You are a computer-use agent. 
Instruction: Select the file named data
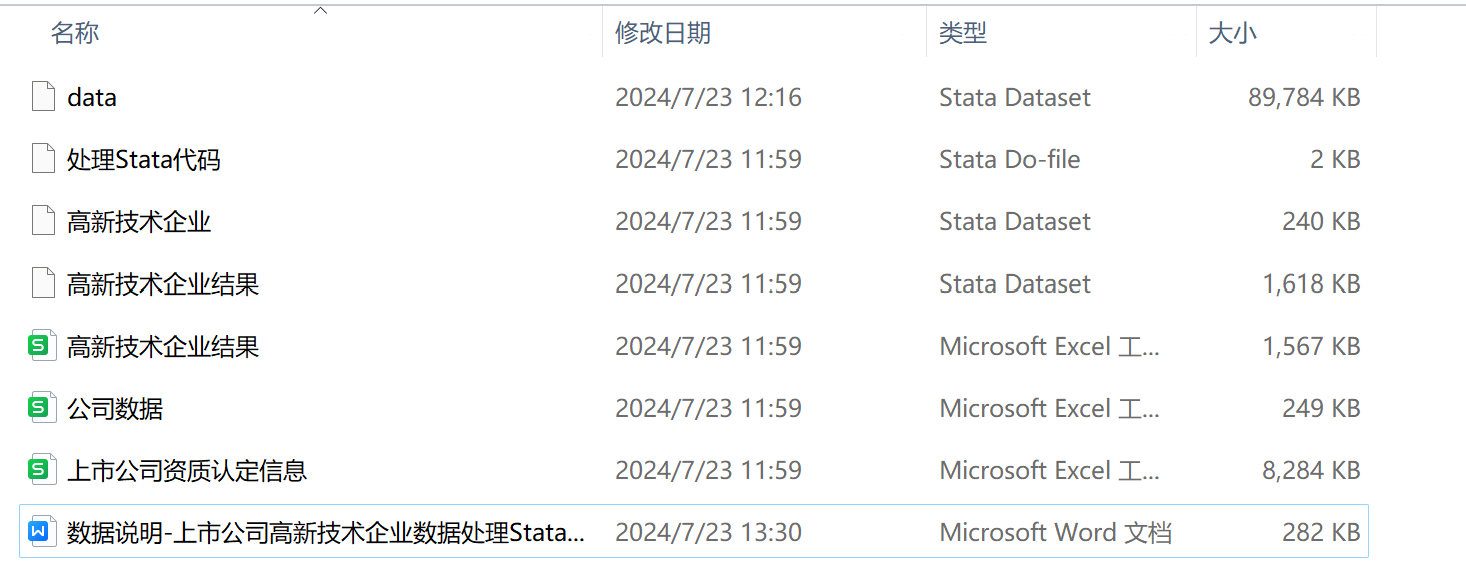click(x=92, y=97)
